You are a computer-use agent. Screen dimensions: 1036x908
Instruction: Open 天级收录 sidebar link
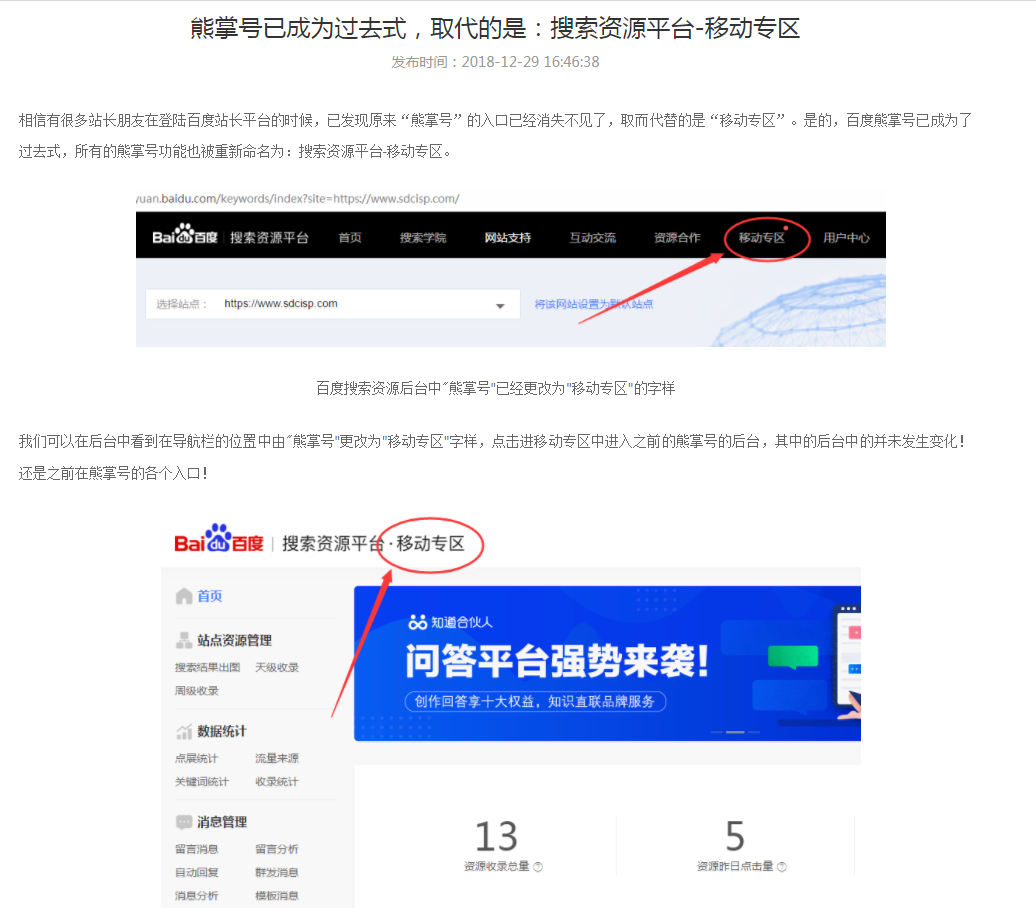pyautogui.click(x=277, y=667)
